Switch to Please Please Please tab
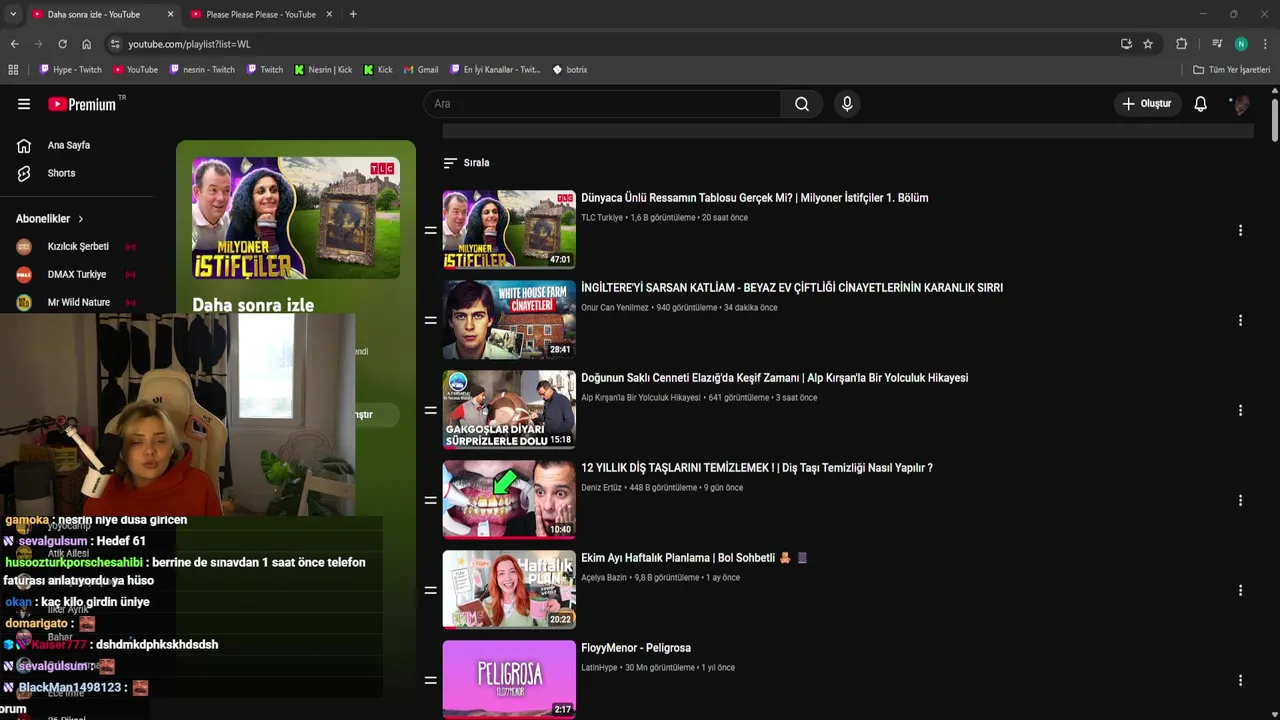The height and width of the screenshot is (720, 1280). tap(260, 14)
